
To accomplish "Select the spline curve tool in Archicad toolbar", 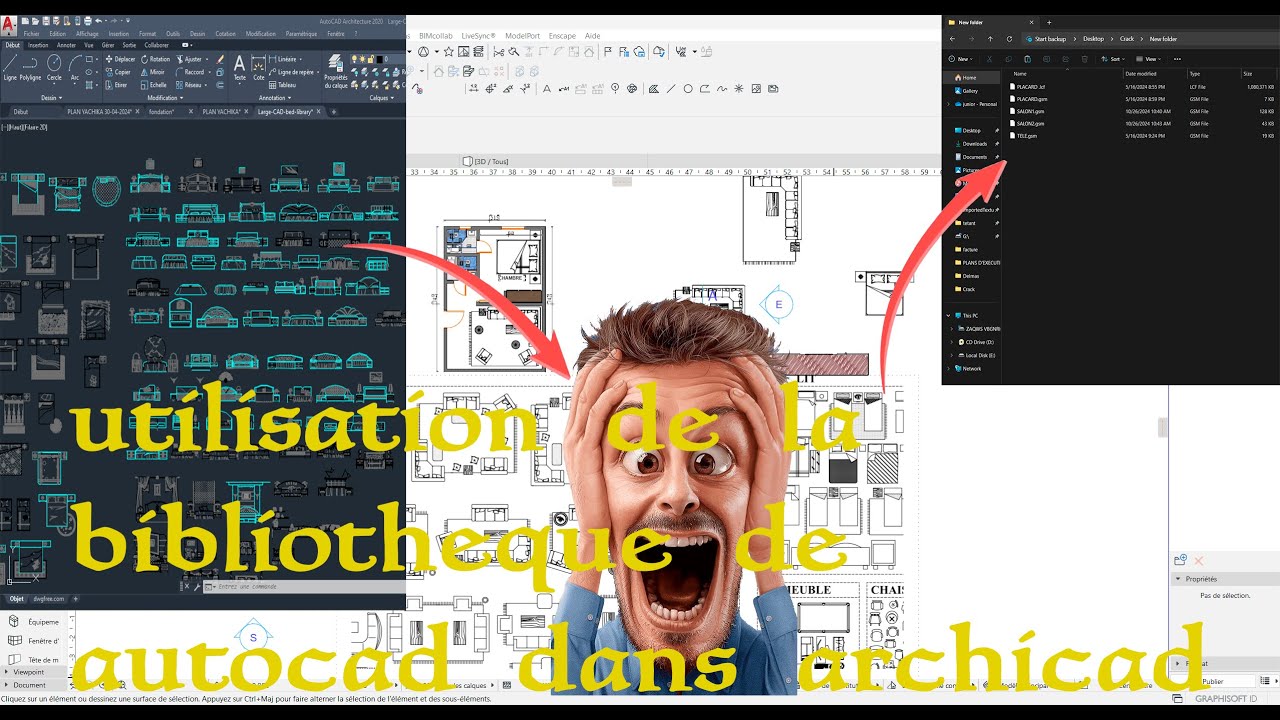I will [x=722, y=88].
